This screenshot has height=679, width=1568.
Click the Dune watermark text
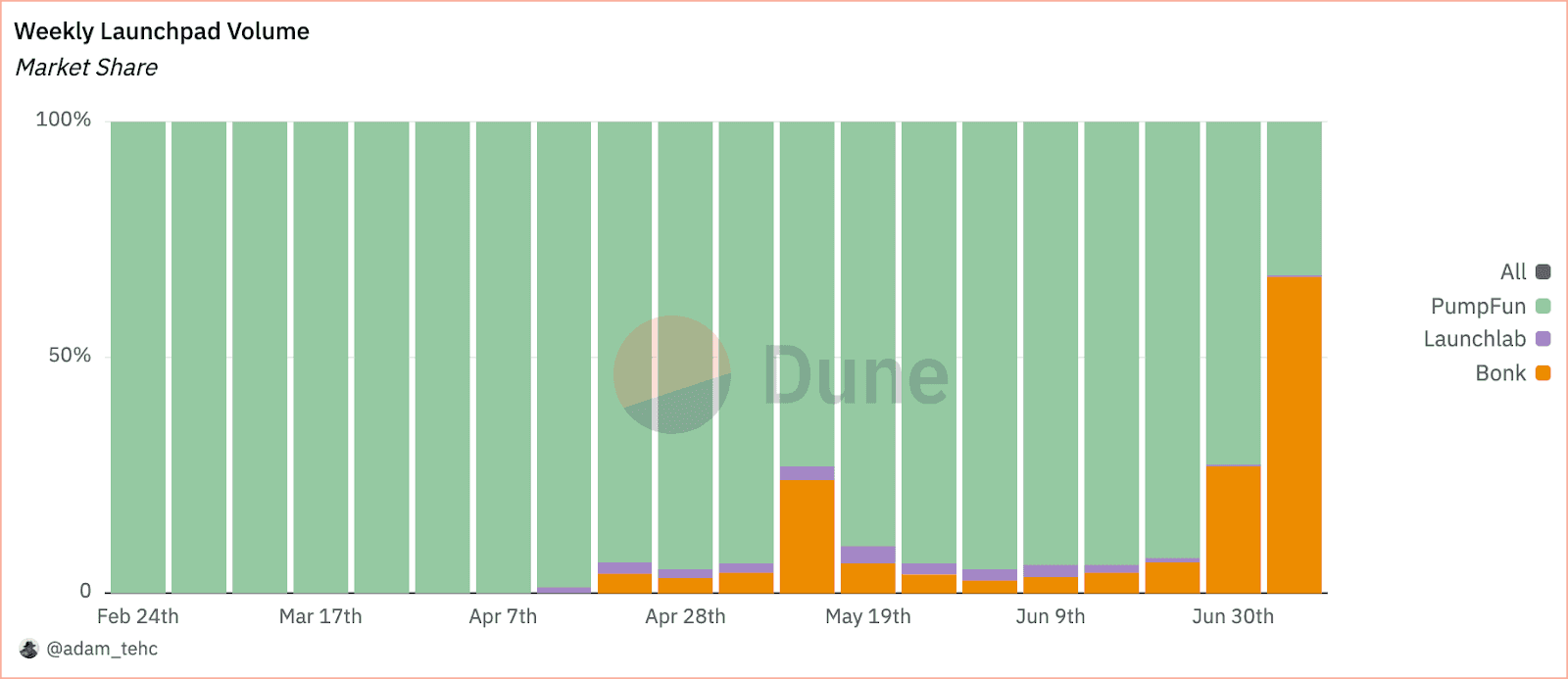click(x=856, y=374)
